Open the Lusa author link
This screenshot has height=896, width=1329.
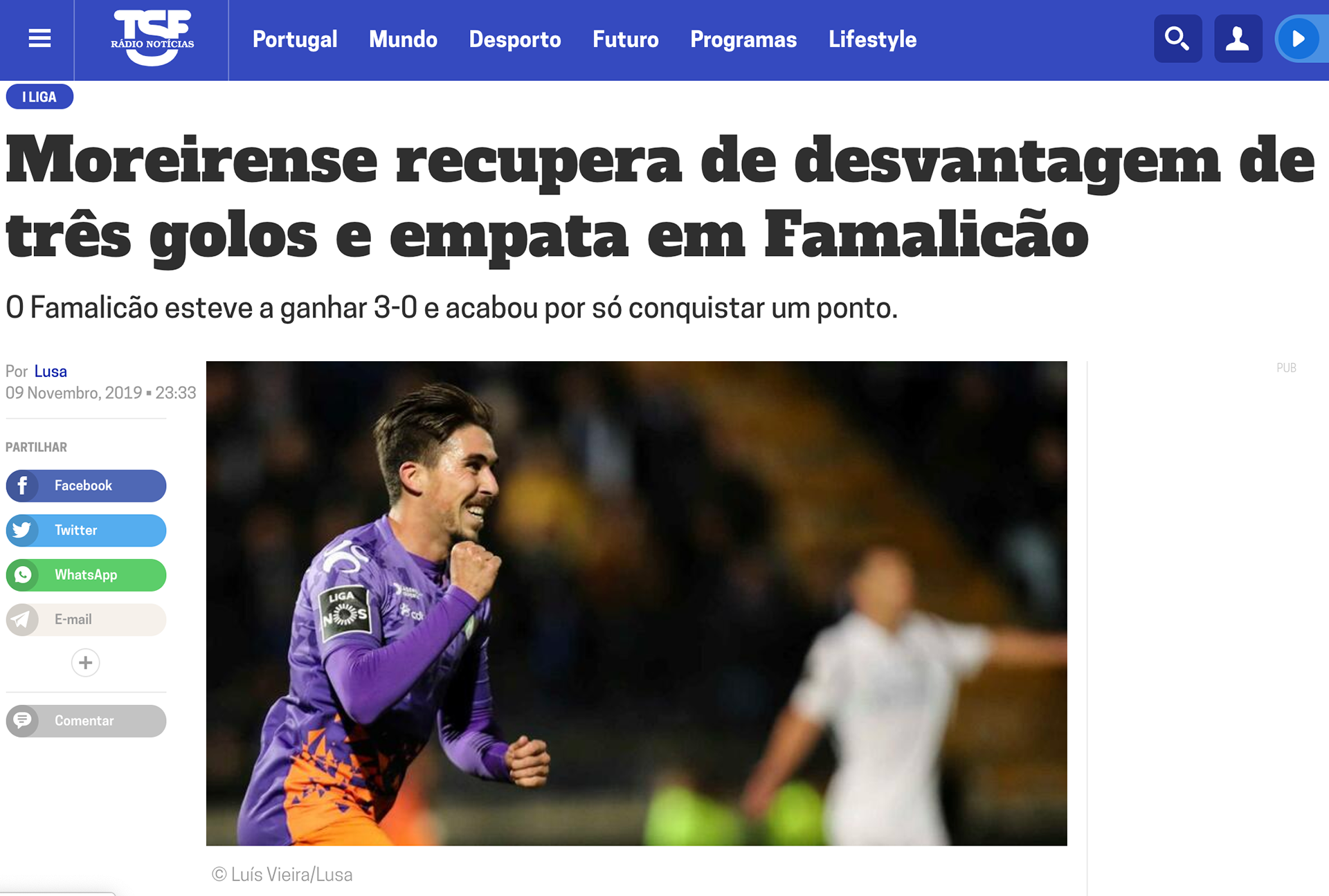[x=51, y=372]
